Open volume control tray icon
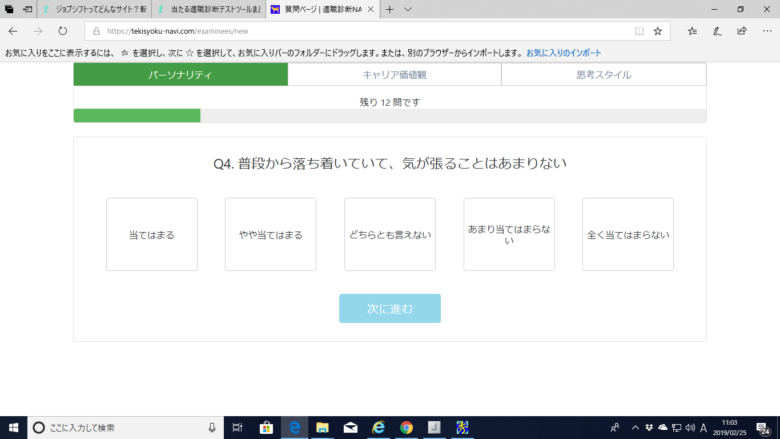Image resolution: width=780 pixels, height=439 pixels. point(690,428)
